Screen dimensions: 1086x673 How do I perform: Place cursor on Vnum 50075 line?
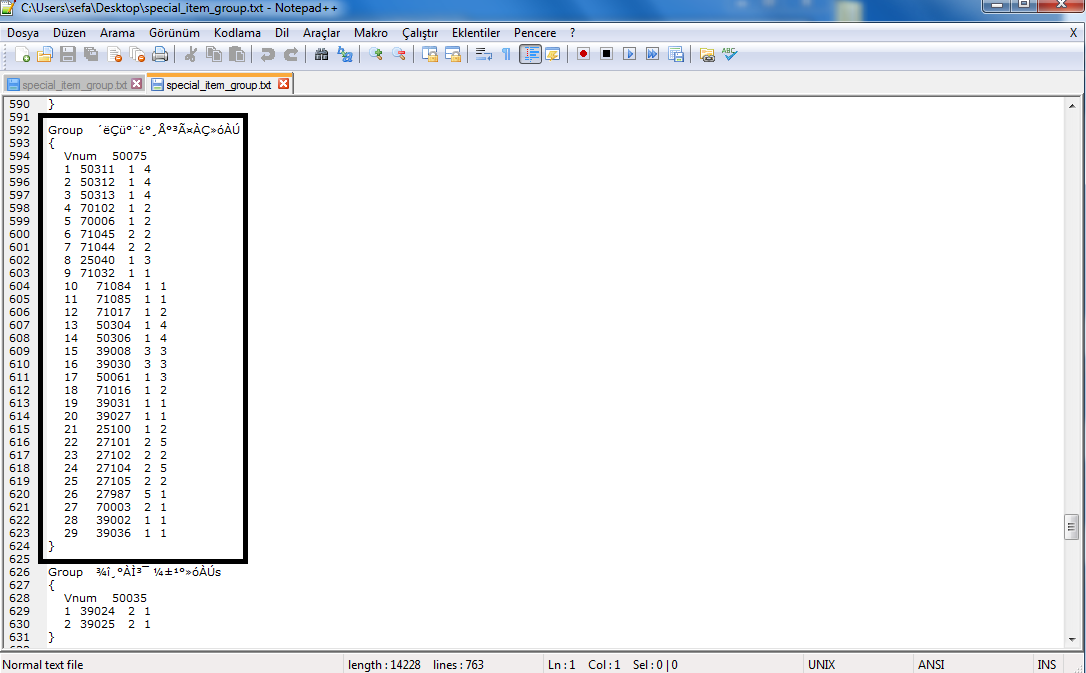click(x=105, y=156)
